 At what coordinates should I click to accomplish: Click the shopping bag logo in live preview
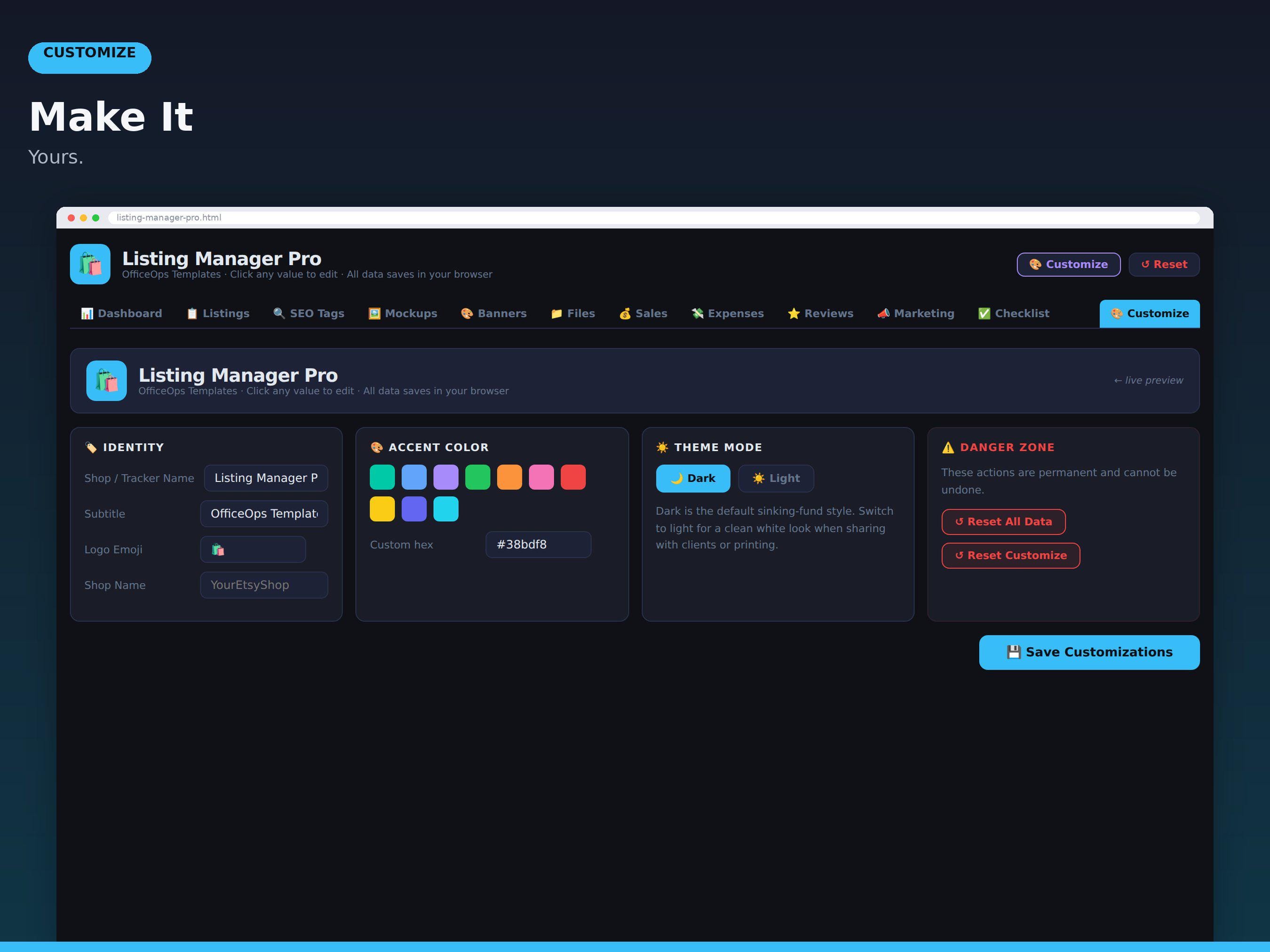click(x=106, y=380)
